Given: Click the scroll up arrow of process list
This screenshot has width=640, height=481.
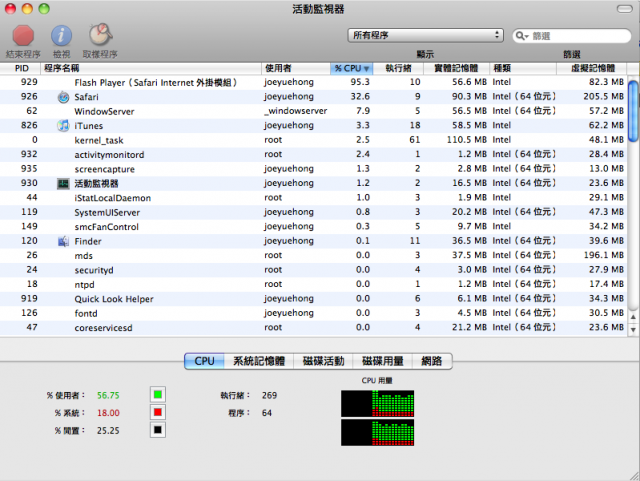Looking at the screenshot, I should (x=633, y=317).
